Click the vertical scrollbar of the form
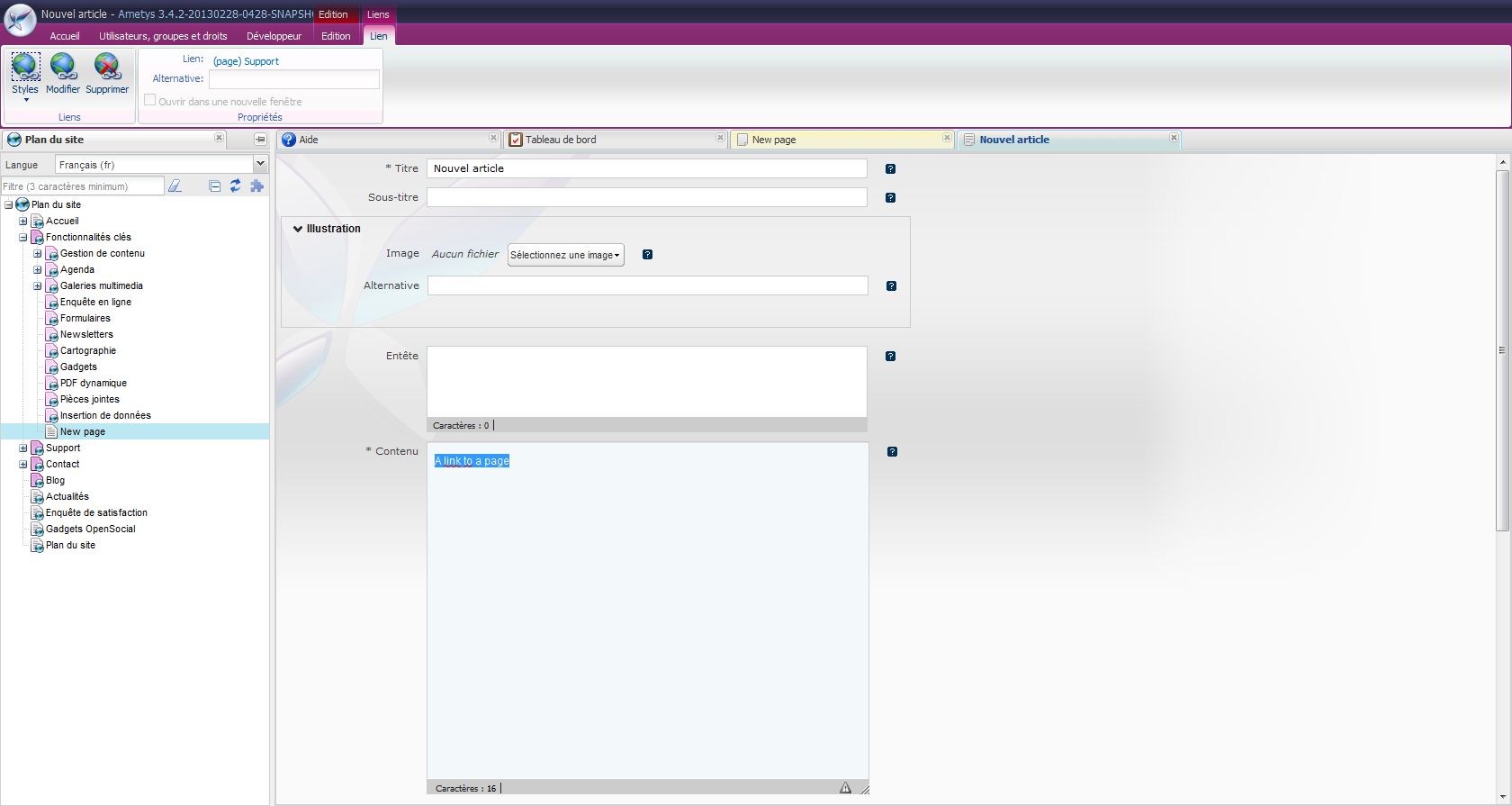1512x806 pixels. [x=1502, y=350]
